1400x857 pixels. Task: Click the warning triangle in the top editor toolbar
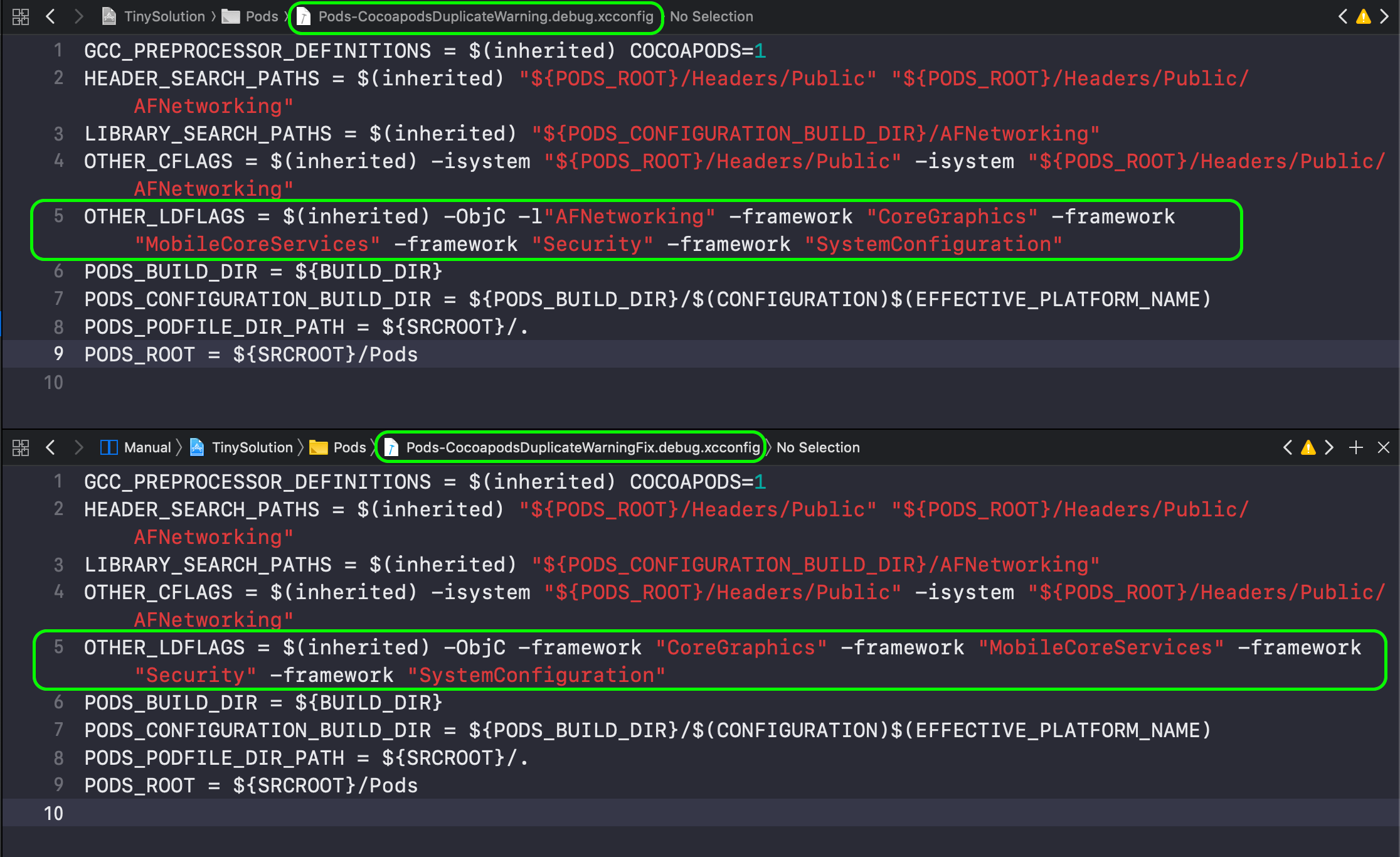1362,16
